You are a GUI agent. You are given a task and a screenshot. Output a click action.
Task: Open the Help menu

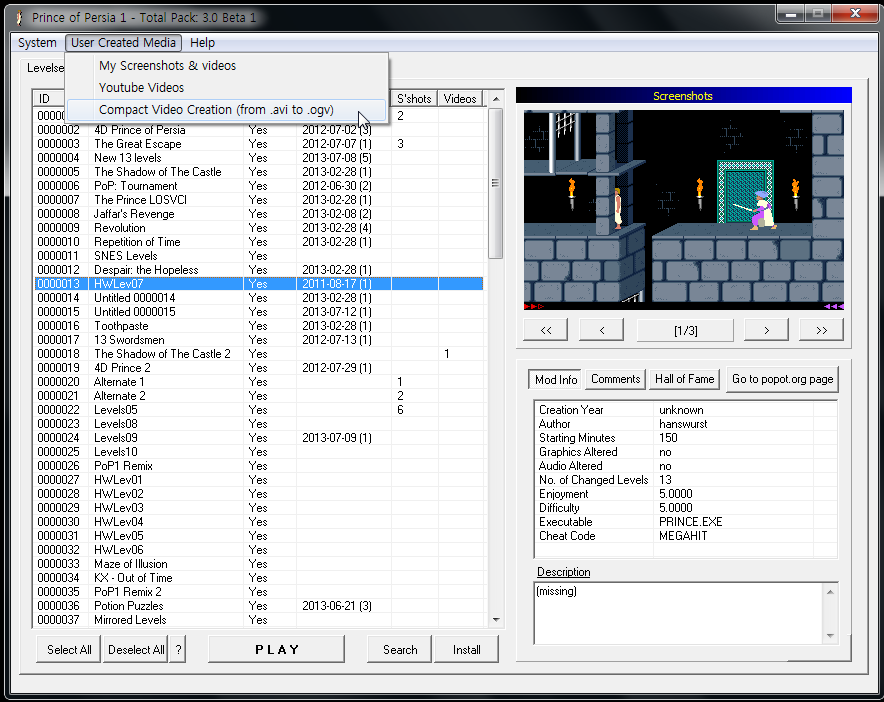point(202,43)
